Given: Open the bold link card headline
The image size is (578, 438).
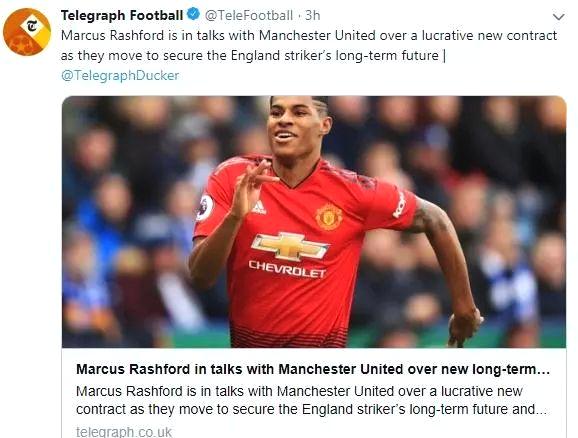Looking at the screenshot, I should click(313, 369).
